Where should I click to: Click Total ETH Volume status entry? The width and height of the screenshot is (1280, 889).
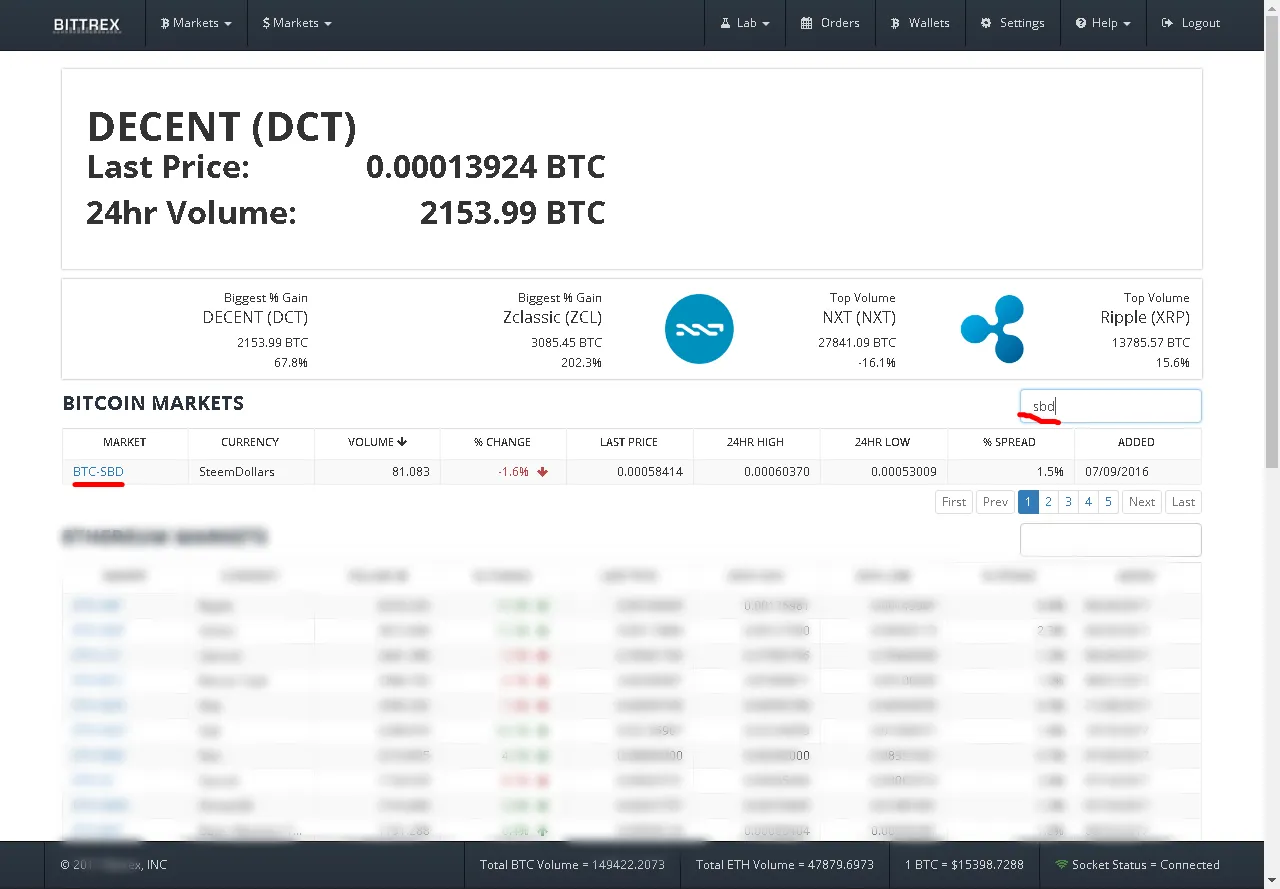tap(785, 865)
